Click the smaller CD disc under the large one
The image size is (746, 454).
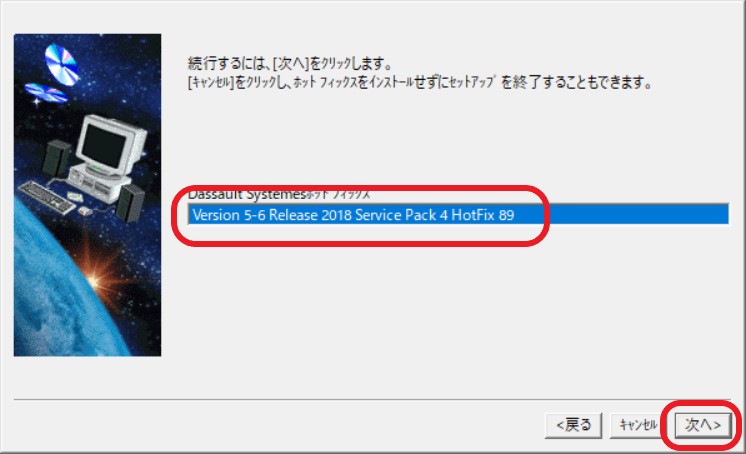pyautogui.click(x=46, y=92)
